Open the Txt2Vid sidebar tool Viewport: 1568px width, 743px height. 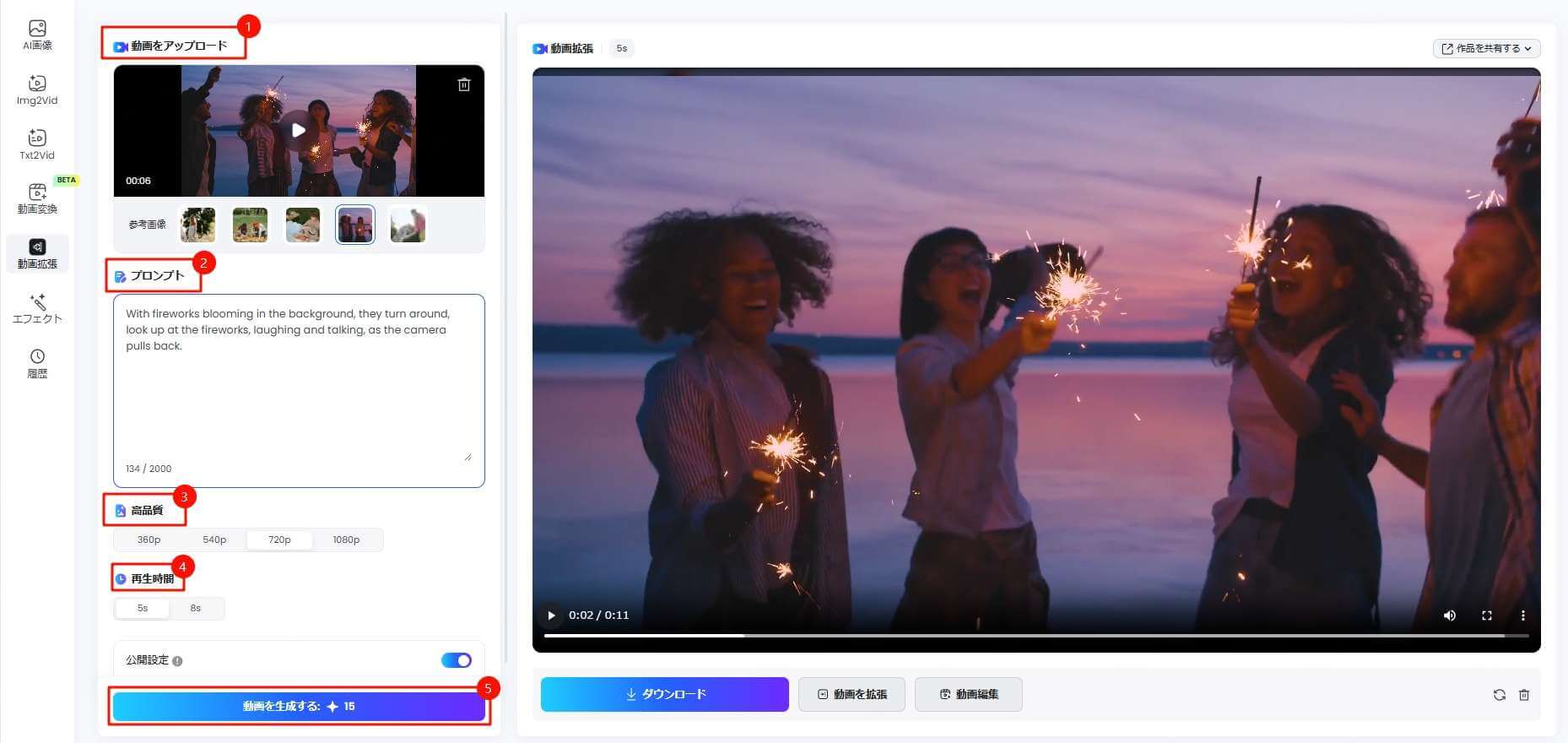pos(37,144)
